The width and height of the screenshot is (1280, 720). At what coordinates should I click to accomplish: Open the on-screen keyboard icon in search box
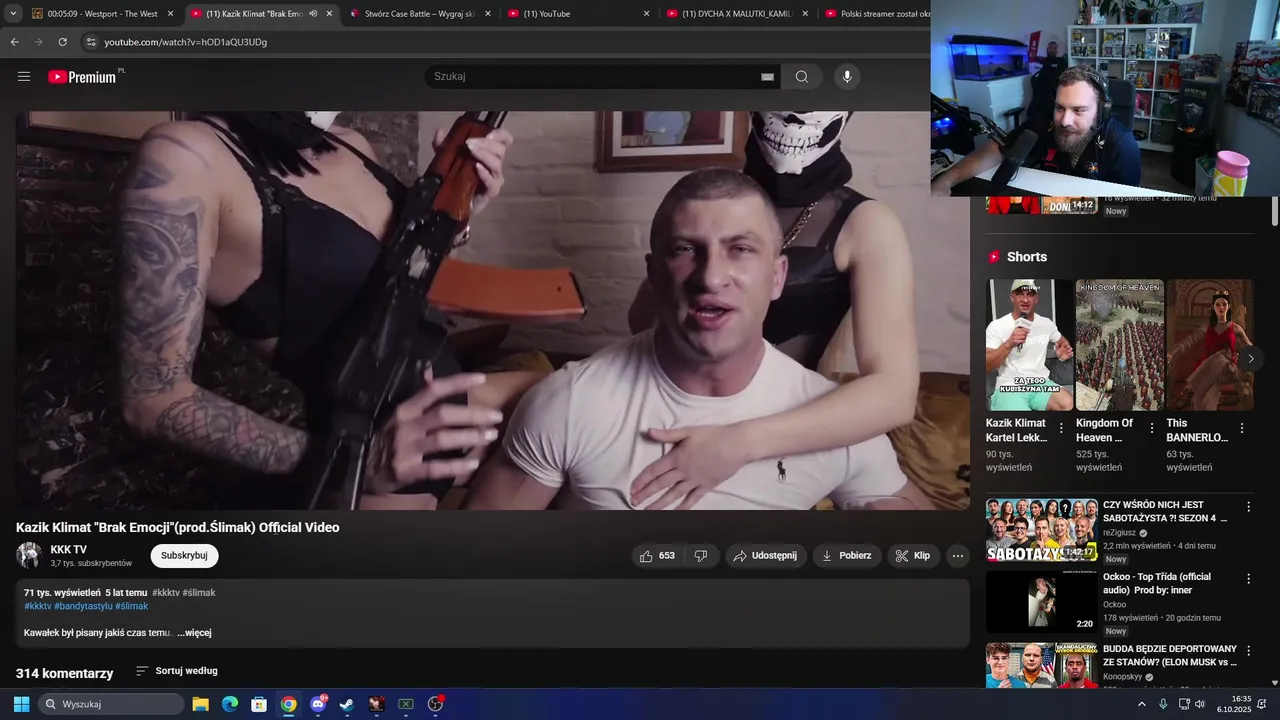click(768, 77)
